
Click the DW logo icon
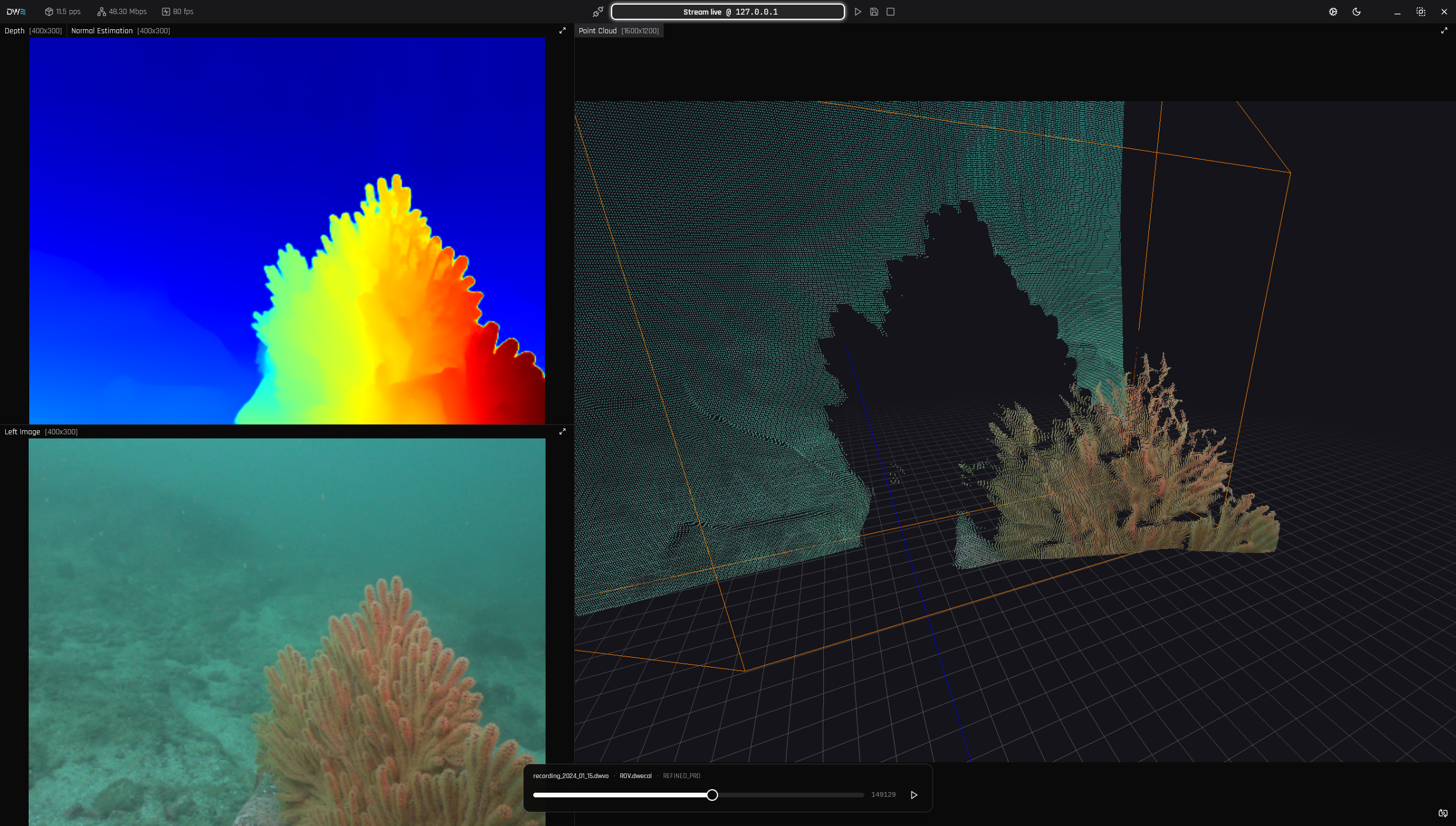click(x=16, y=12)
